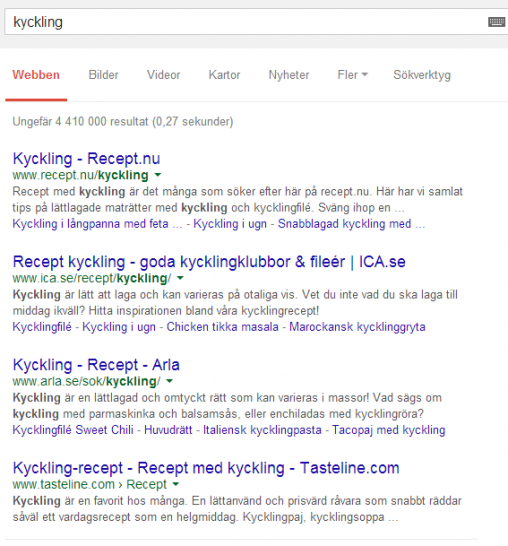Open Sökverktyg search tools
Viewport: 508px width, 546px height.
coord(422,75)
